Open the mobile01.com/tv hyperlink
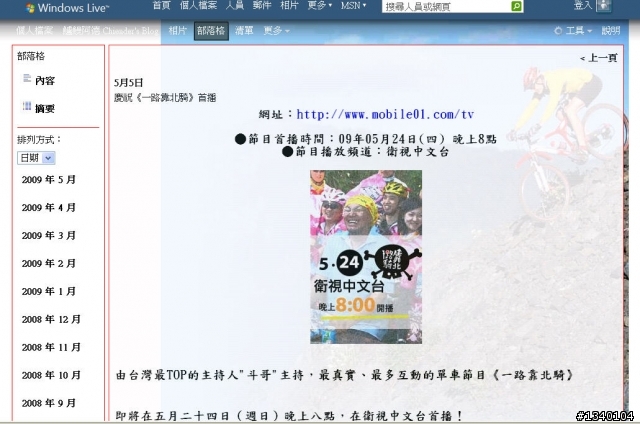640x424 pixels. (385, 115)
